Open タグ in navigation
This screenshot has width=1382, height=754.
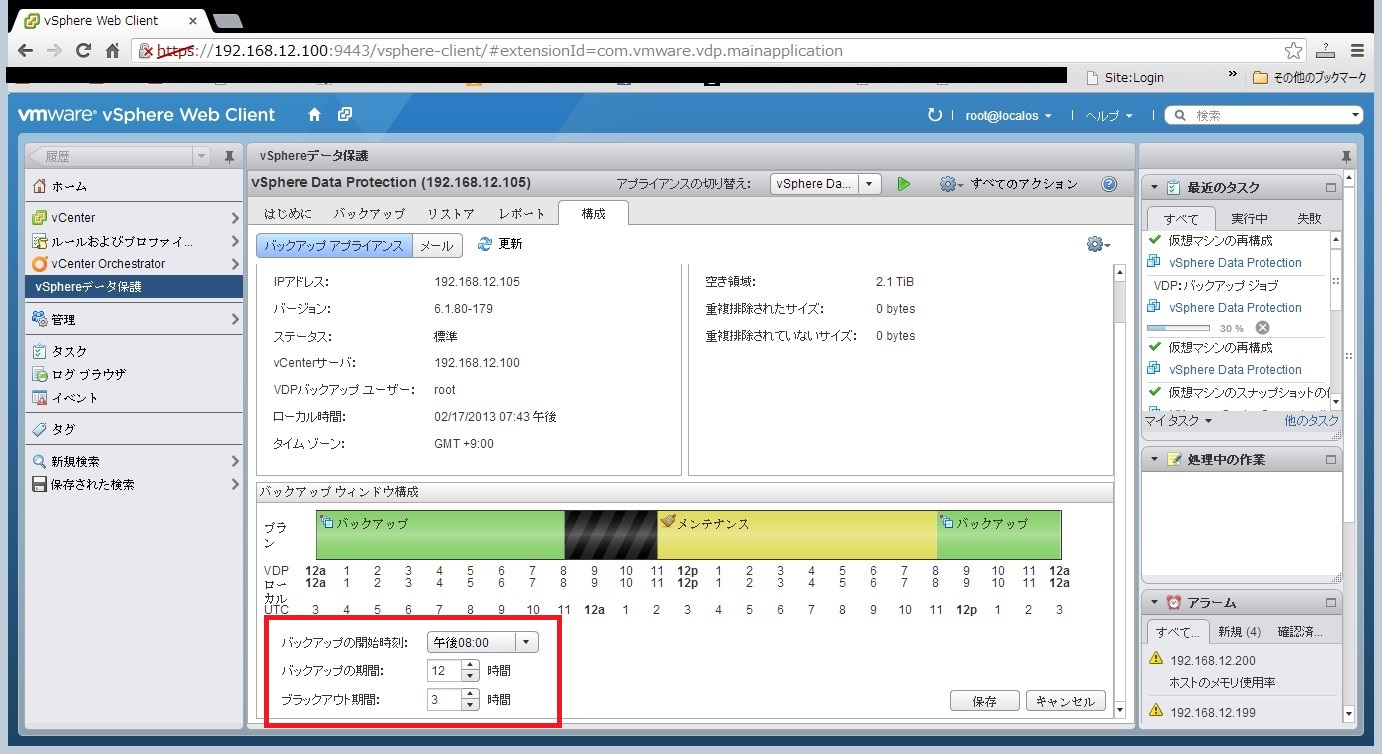click(x=134, y=429)
